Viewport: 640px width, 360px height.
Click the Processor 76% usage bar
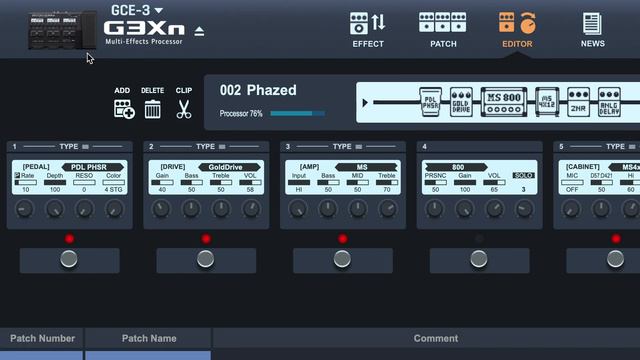pyautogui.click(x=298, y=113)
